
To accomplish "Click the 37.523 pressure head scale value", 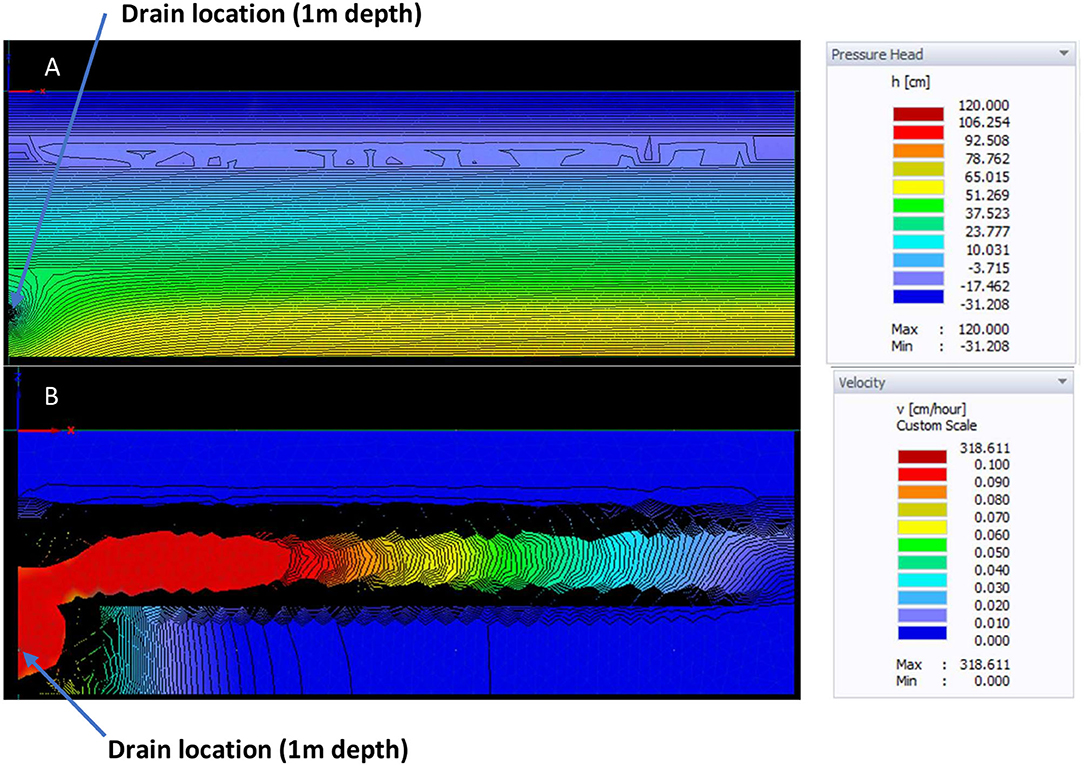I will pos(987,214).
